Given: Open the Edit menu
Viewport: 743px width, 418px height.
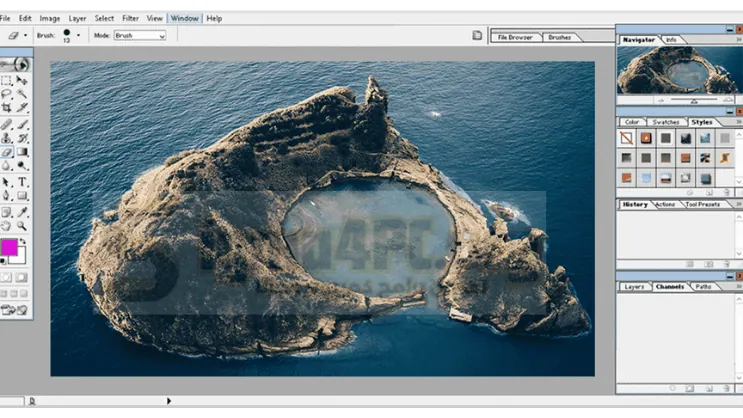Looking at the screenshot, I should (x=25, y=18).
